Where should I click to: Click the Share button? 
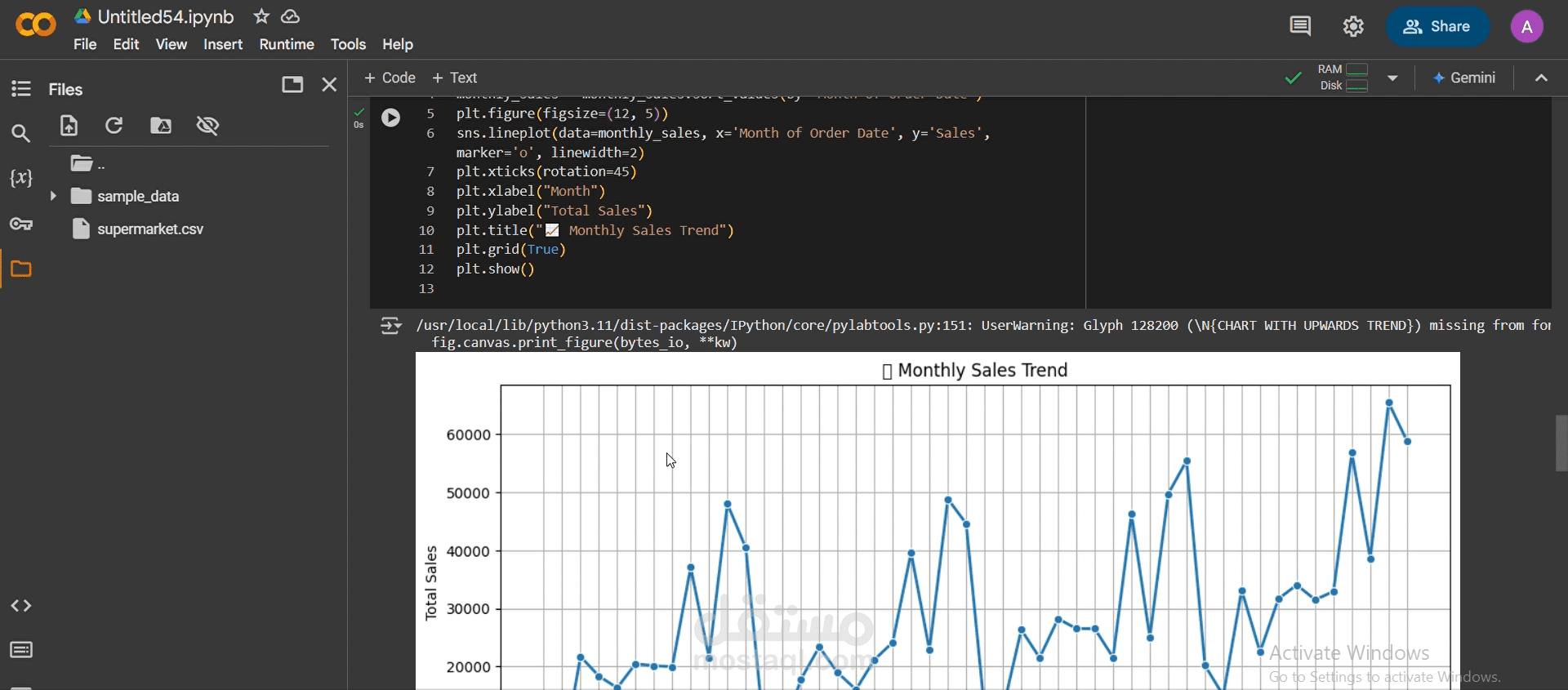click(1437, 26)
